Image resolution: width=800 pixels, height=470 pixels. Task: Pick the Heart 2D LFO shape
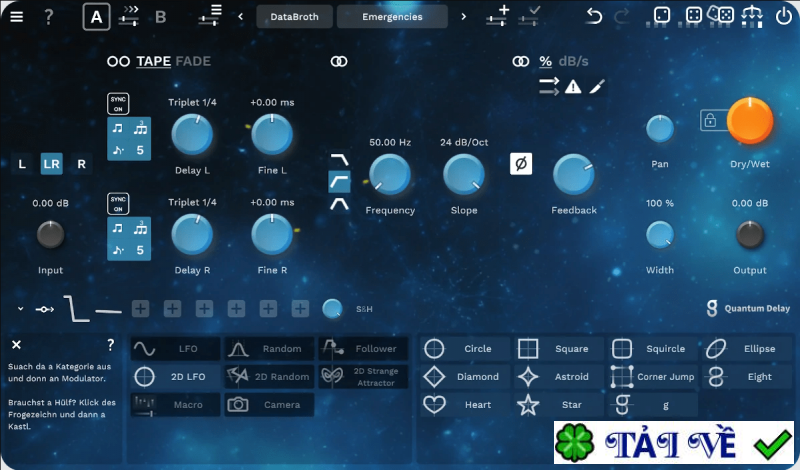click(x=465, y=405)
